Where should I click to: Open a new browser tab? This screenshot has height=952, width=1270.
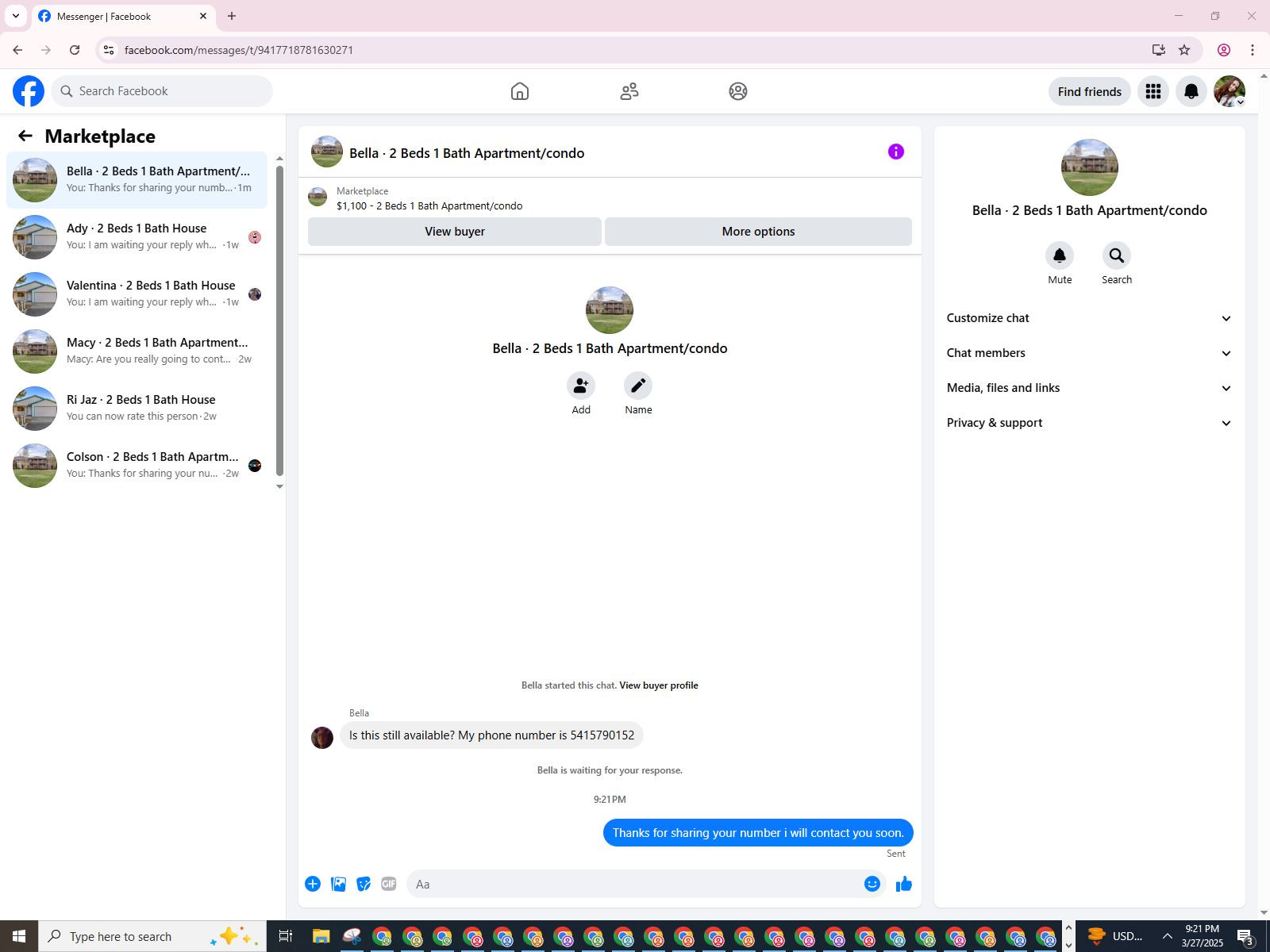pyautogui.click(x=232, y=16)
